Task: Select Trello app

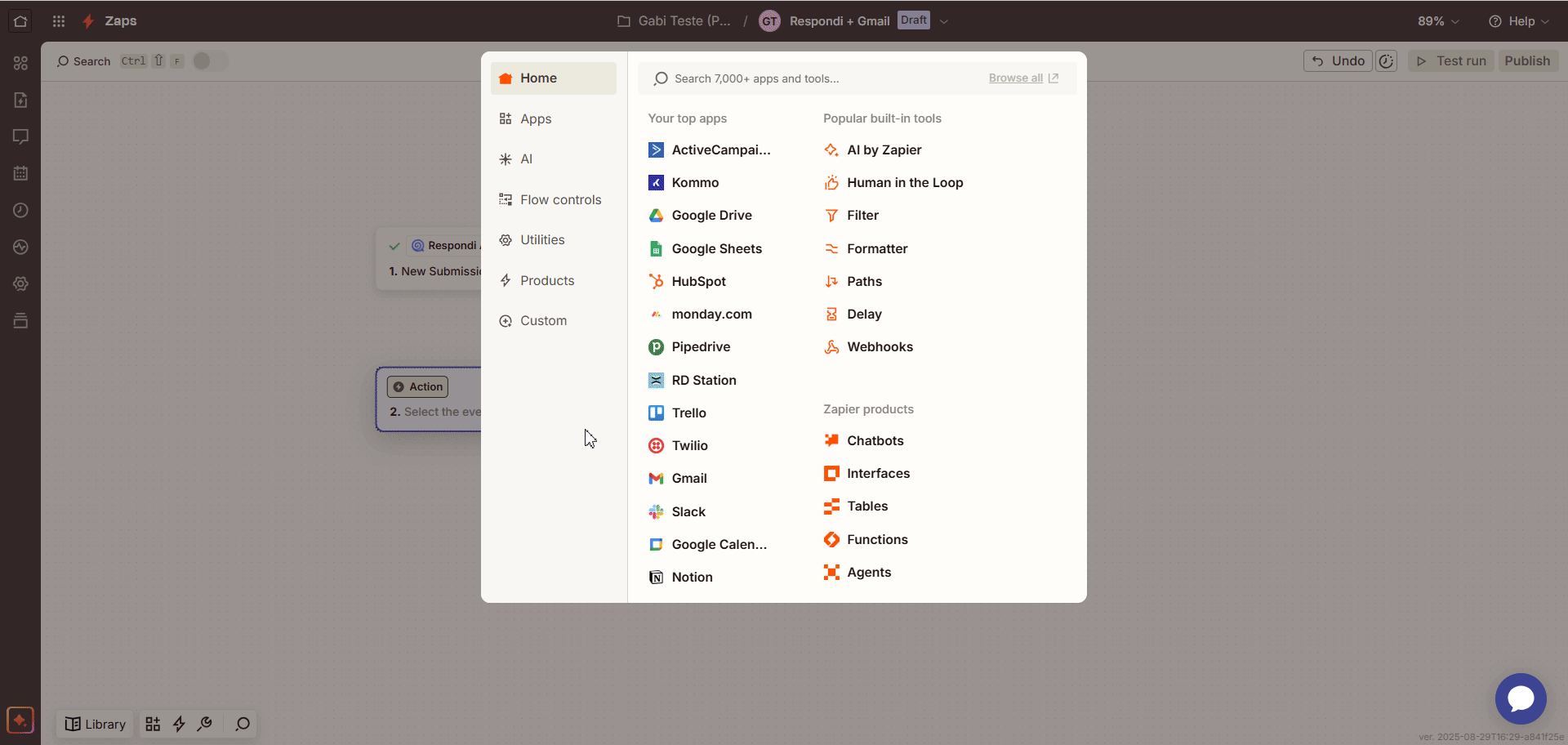Action: (677, 413)
